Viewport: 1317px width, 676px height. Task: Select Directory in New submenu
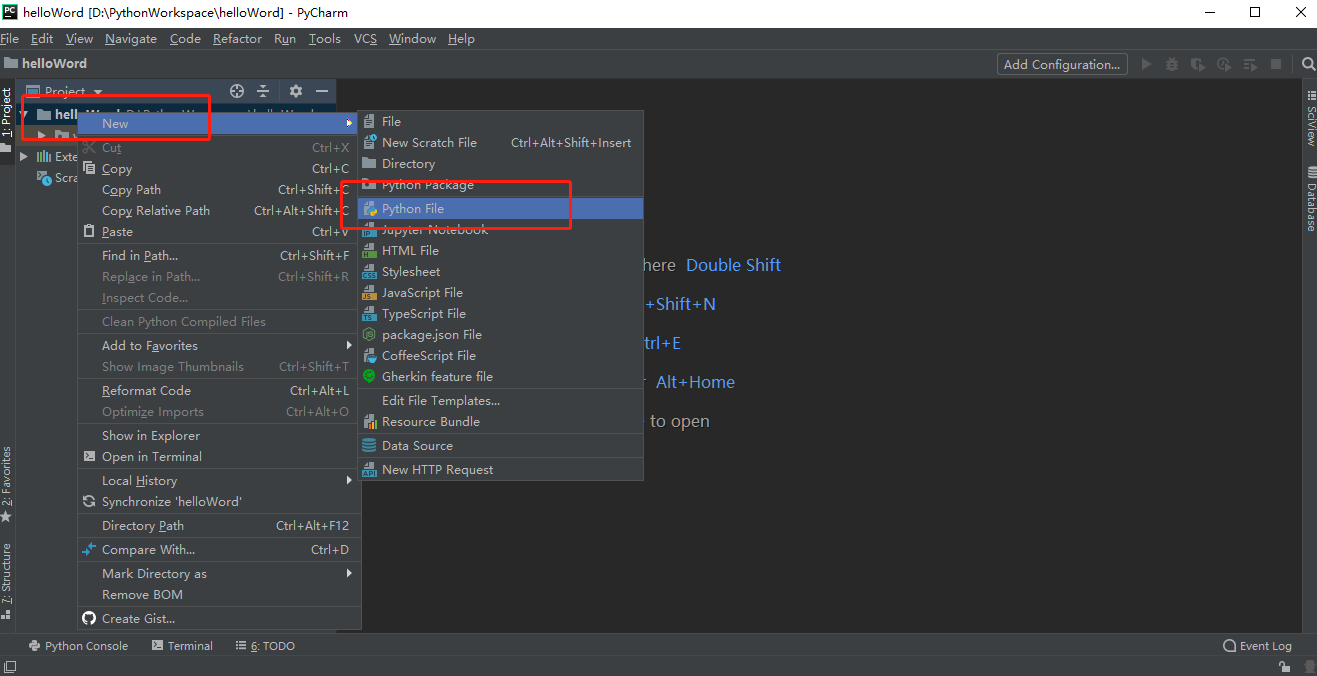[501, 163]
